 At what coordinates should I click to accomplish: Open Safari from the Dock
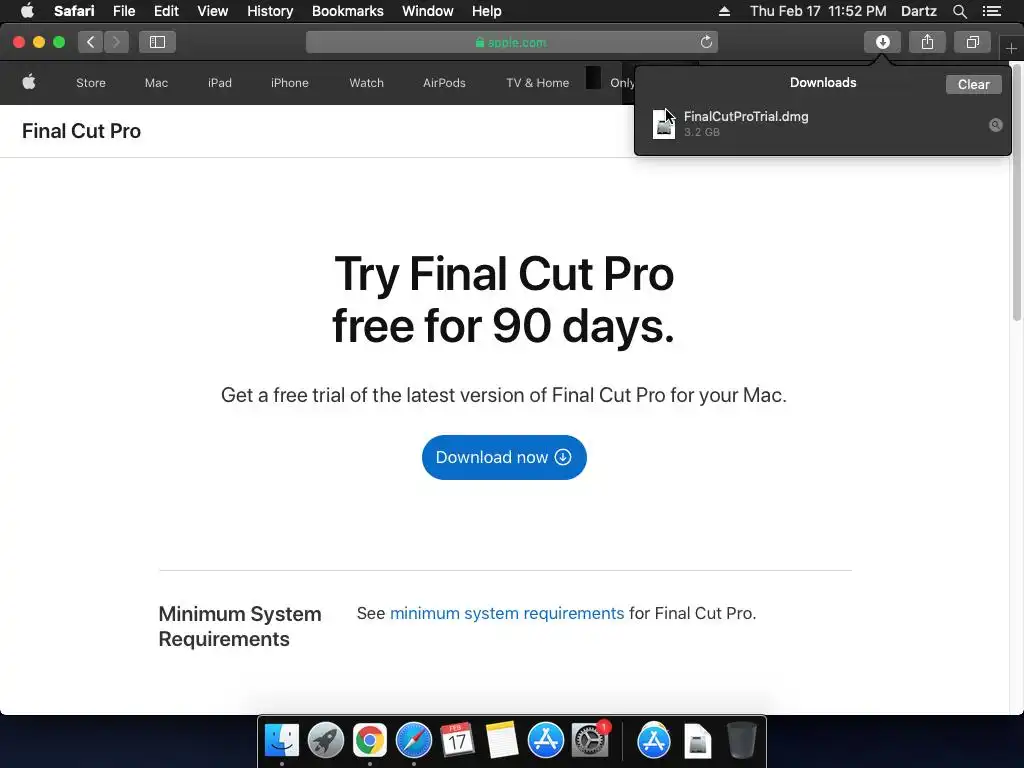413,741
